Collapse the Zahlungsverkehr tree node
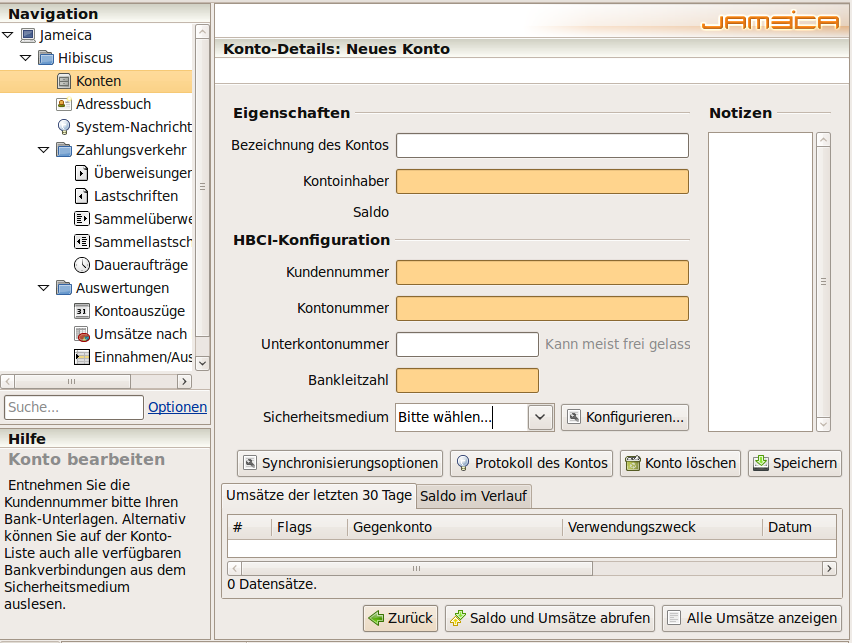 tap(43, 150)
